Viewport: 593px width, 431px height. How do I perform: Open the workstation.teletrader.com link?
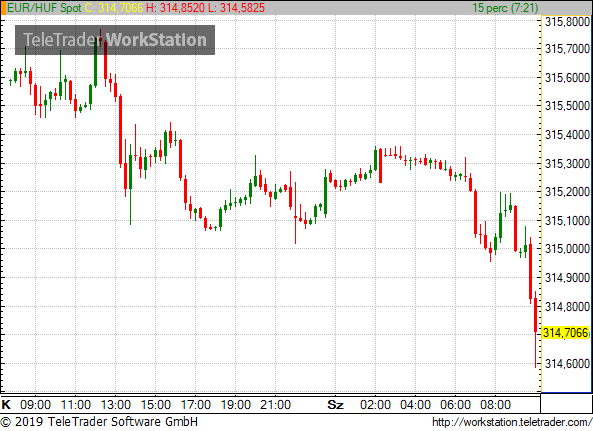[x=512, y=422]
